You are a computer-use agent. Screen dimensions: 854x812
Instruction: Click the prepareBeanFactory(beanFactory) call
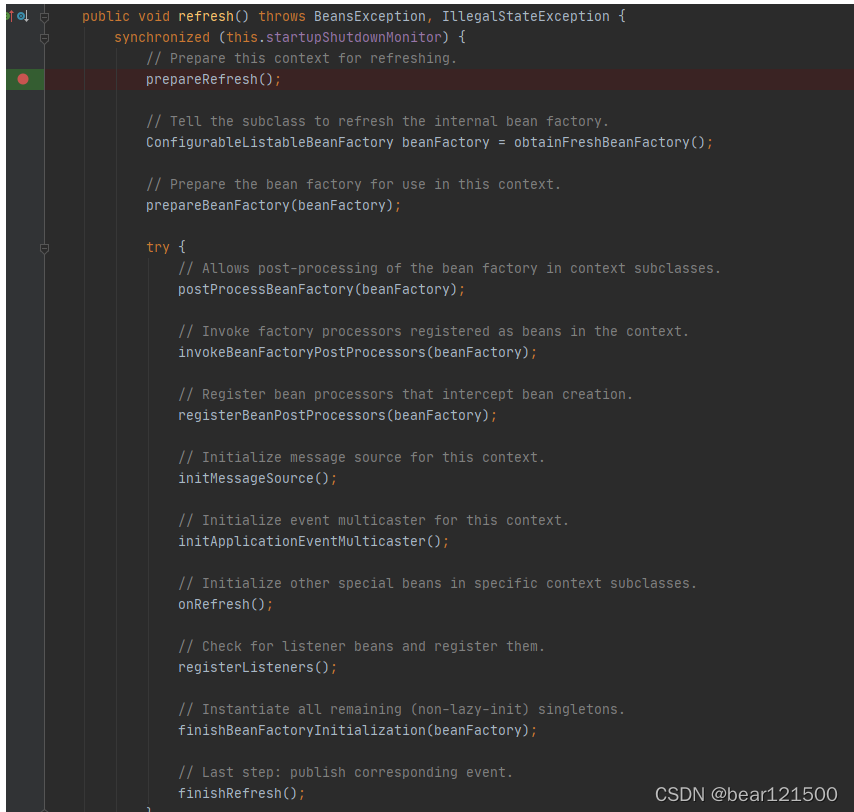(270, 205)
